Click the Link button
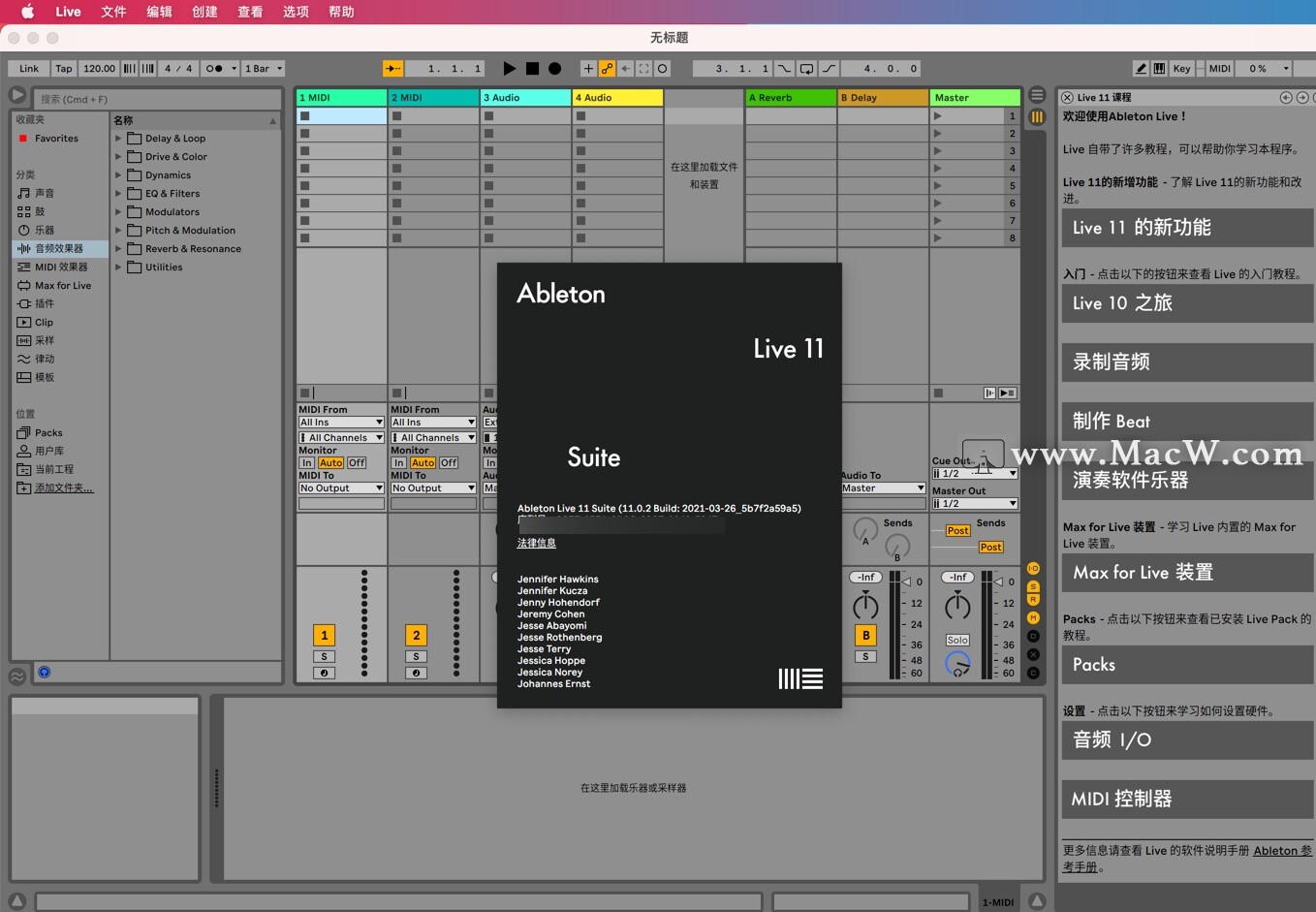 (x=29, y=69)
